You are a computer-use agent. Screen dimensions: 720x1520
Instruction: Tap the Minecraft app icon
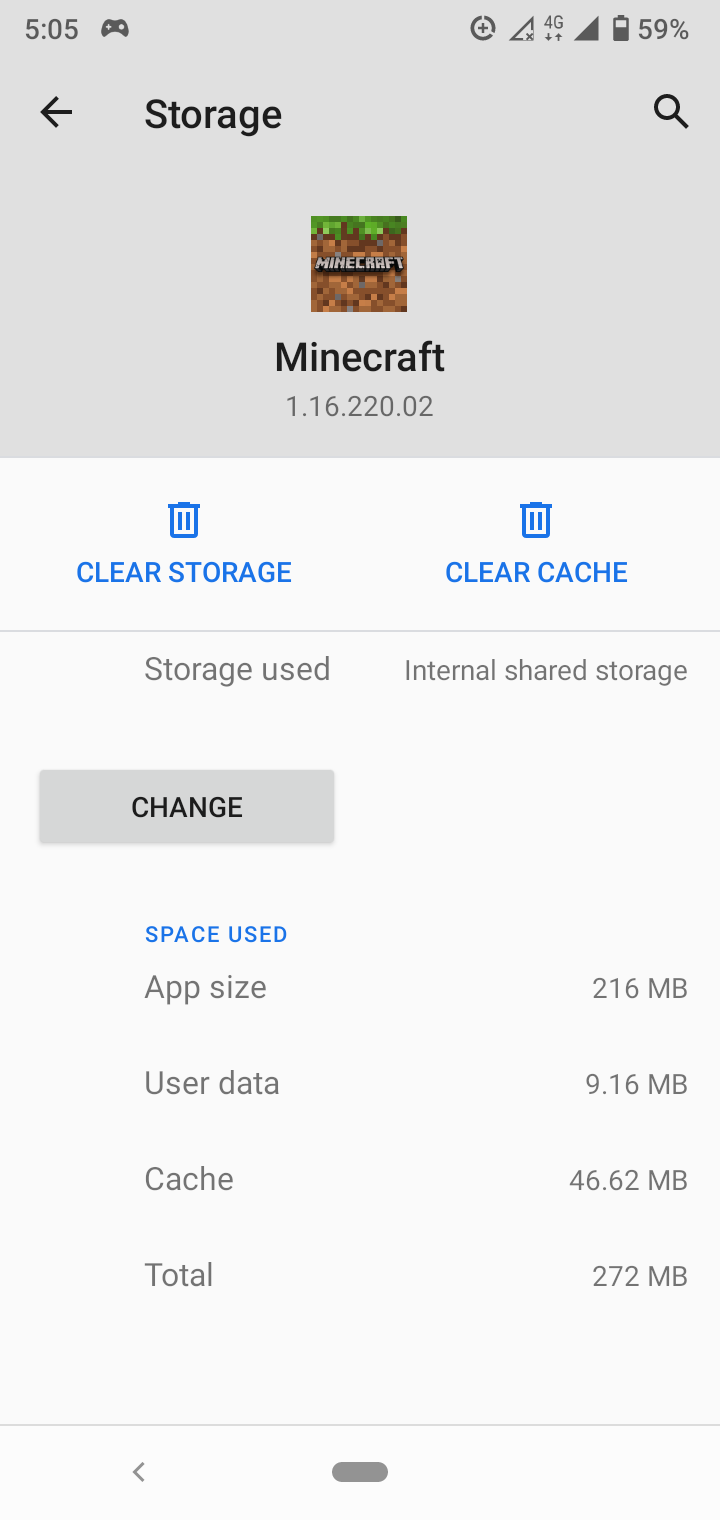coord(359,264)
